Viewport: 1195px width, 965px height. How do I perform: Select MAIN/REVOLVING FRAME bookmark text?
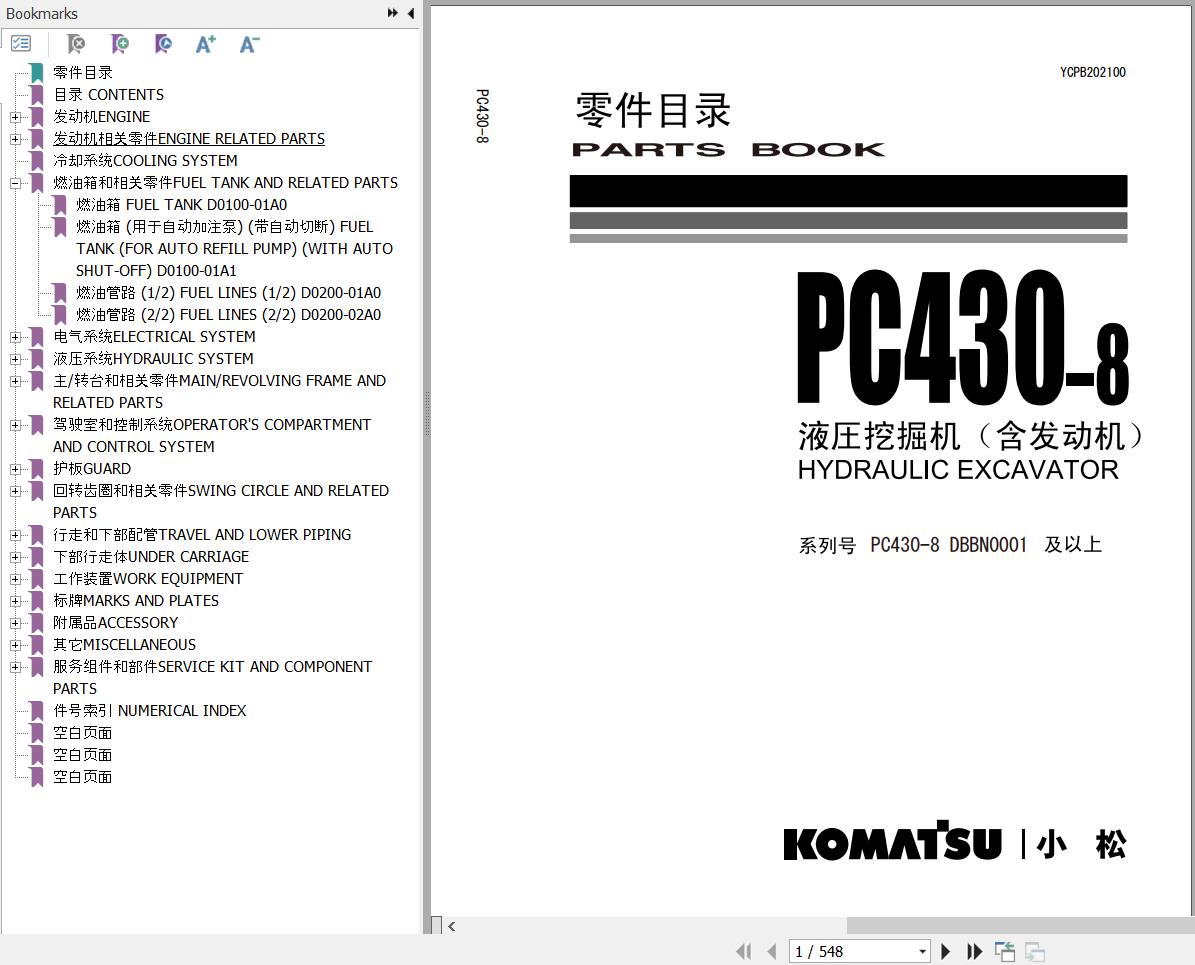tap(219, 391)
